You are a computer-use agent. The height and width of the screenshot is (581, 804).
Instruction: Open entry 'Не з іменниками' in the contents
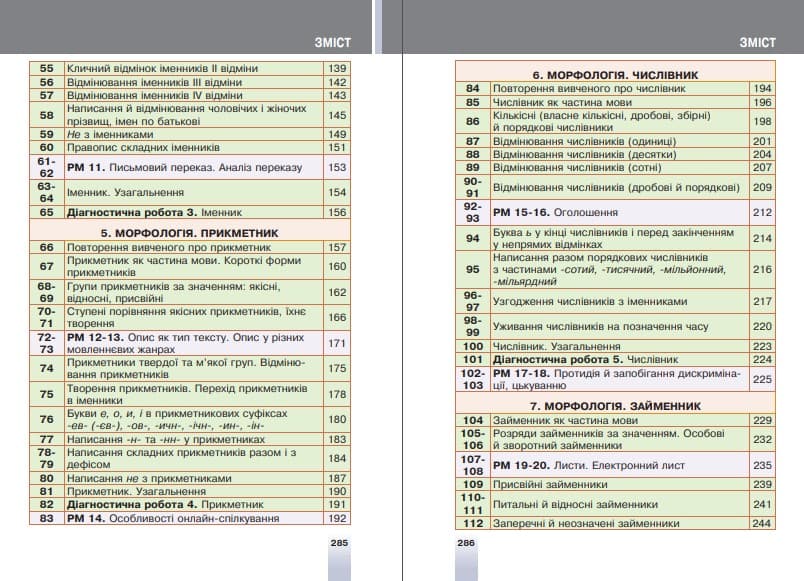[110, 134]
